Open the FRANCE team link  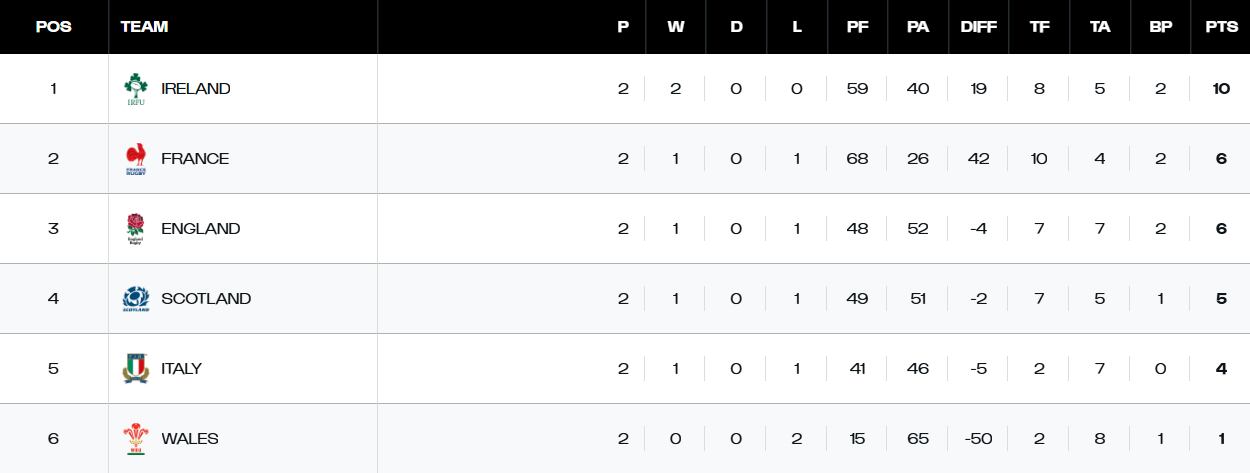pos(195,159)
